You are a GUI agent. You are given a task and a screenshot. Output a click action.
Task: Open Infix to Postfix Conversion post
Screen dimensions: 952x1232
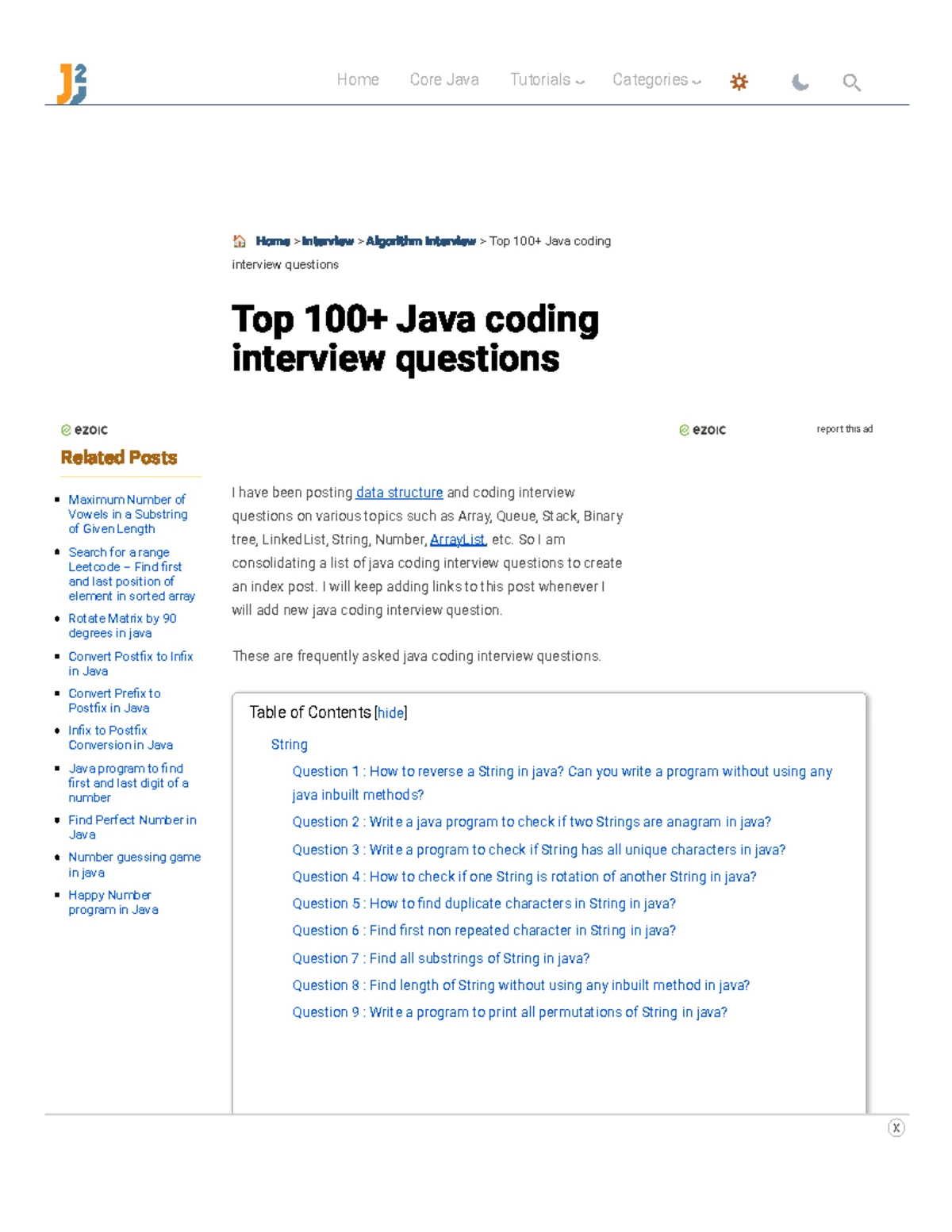pos(121,738)
